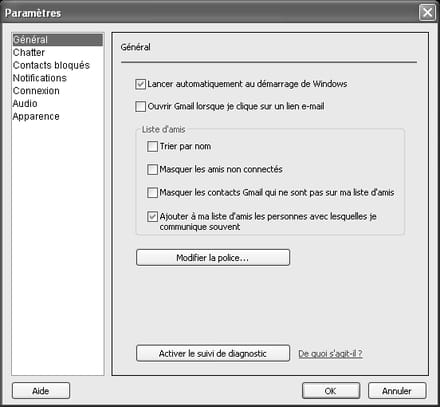Enable Masquer les amis non connectés
Screen dimensions: 440x407
click(152, 169)
